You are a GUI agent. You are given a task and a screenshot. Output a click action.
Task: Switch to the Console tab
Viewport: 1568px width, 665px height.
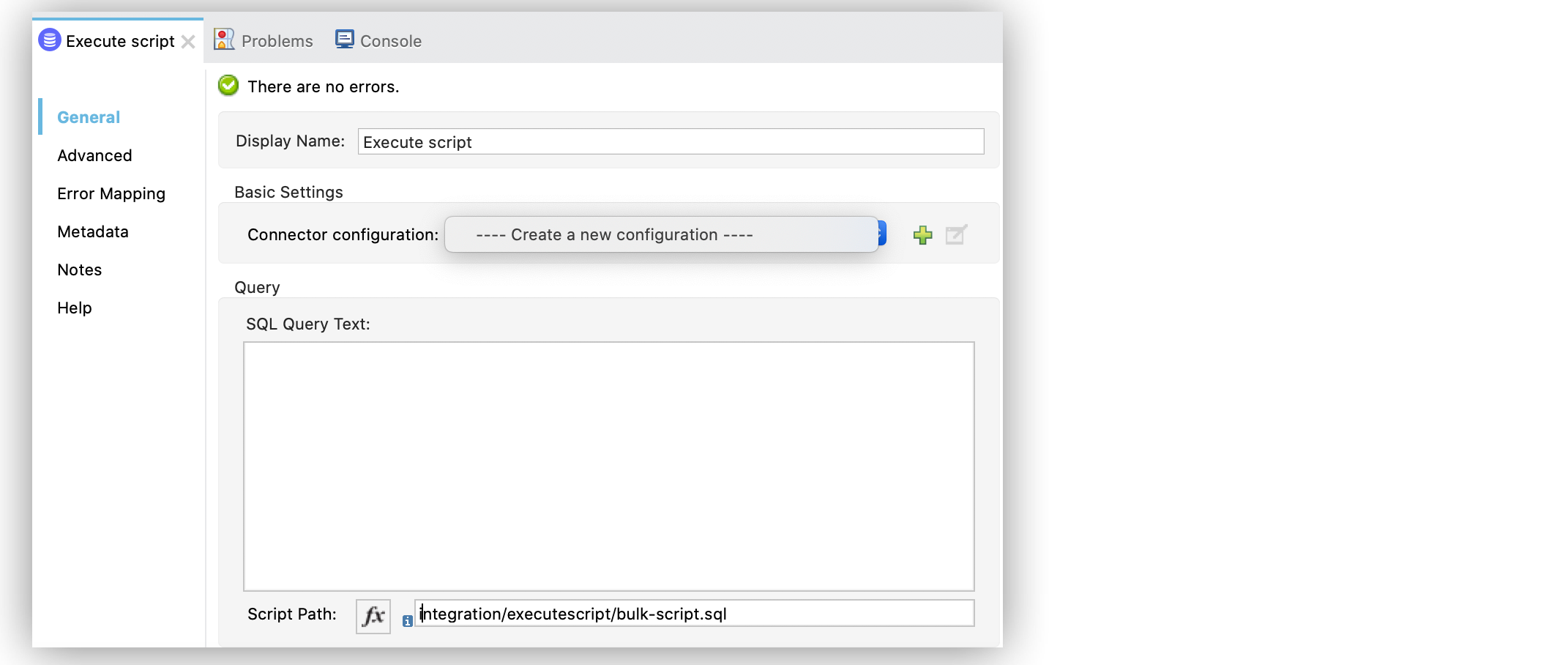click(x=378, y=40)
